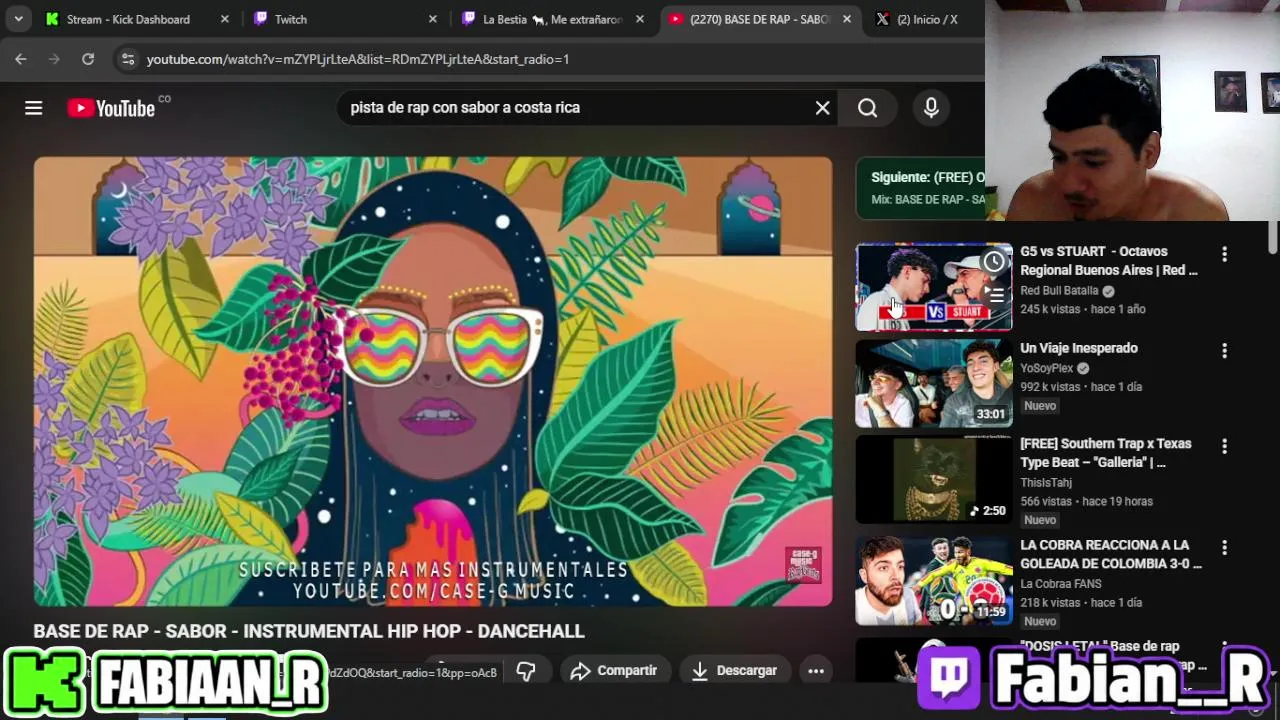The height and width of the screenshot is (720, 1280).
Task: Click the 'Mix: BASE DE RAP' playlist subtitle
Action: coord(927,199)
